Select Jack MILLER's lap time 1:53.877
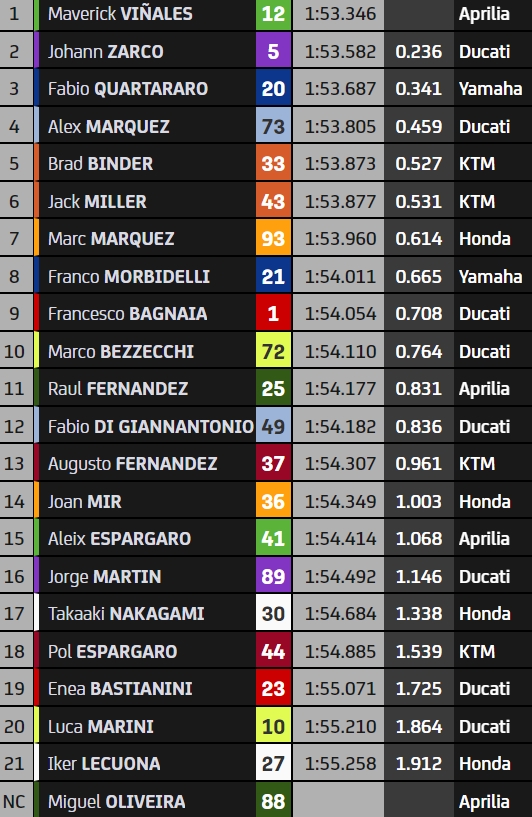Image resolution: width=532 pixels, height=817 pixels. point(339,201)
